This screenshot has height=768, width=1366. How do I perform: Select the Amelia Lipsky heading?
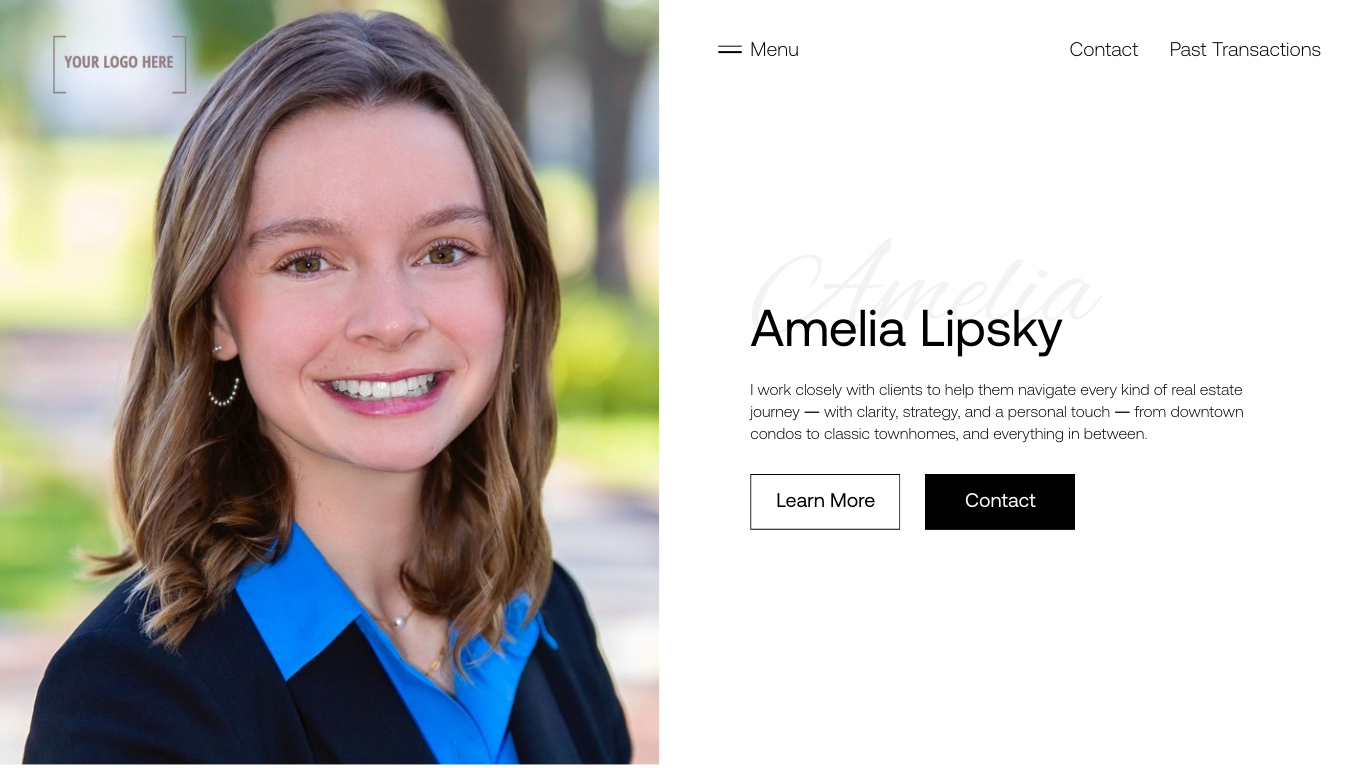(x=906, y=329)
